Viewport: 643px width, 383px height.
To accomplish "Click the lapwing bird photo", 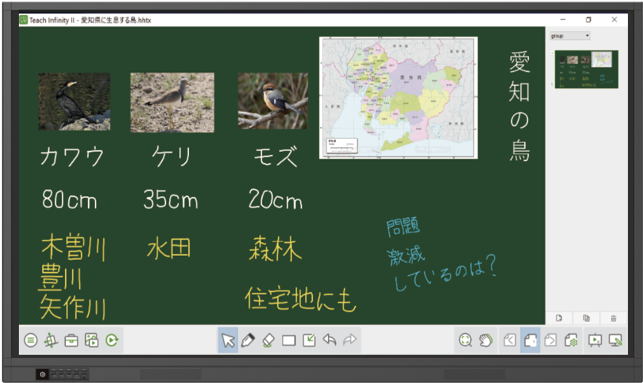I will point(172,103).
